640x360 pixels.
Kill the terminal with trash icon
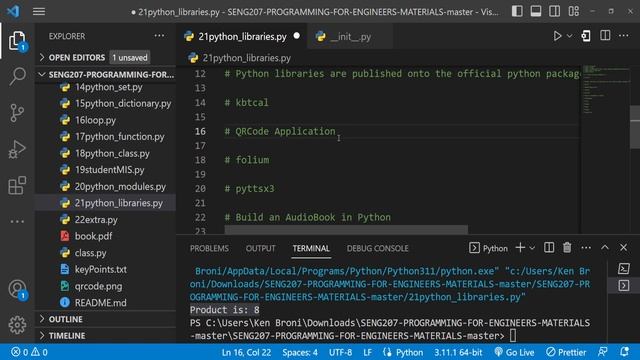[x=567, y=248]
